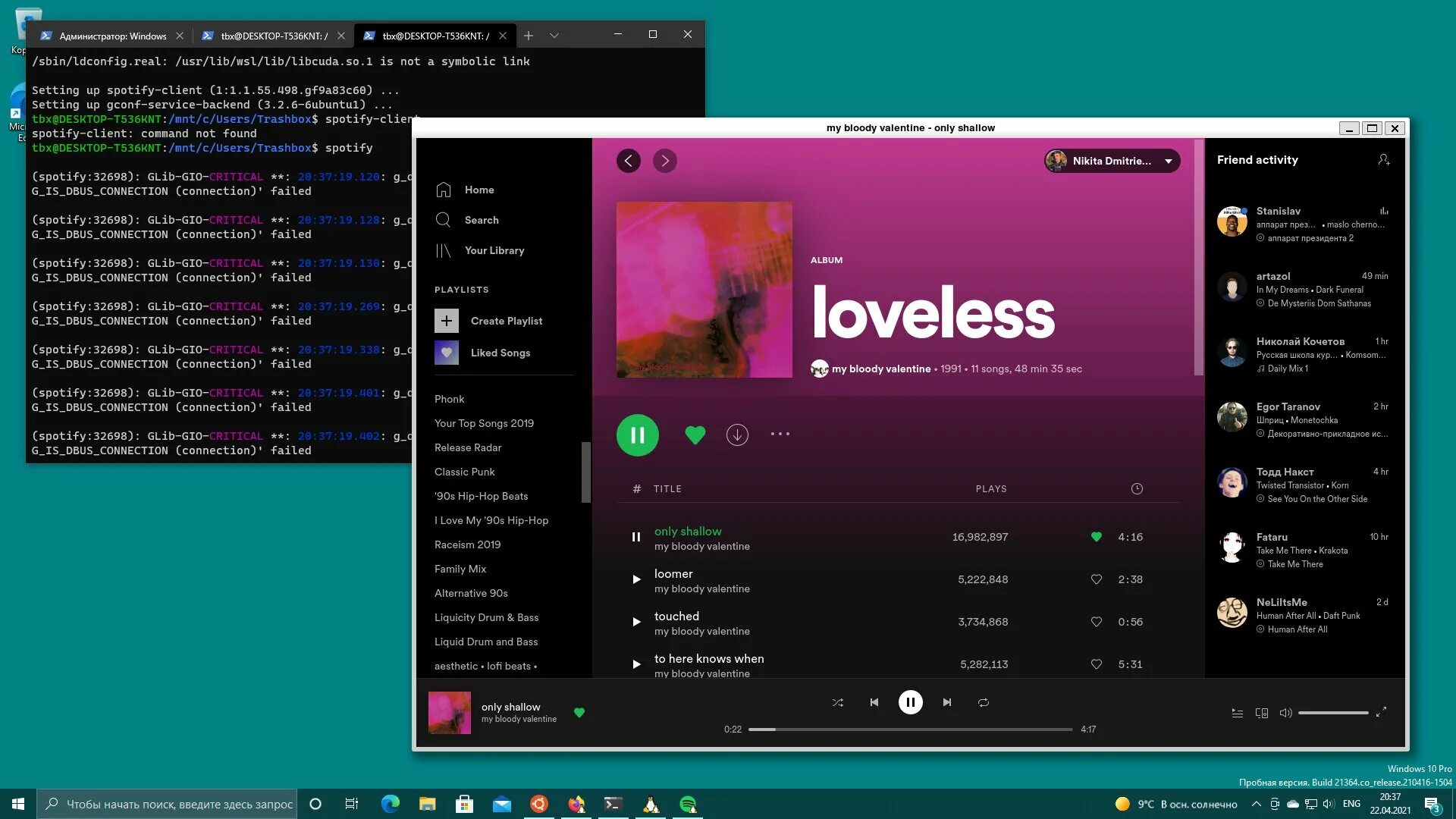The height and width of the screenshot is (819, 1456).
Task: Mute the volume speaker icon
Action: [1285, 713]
